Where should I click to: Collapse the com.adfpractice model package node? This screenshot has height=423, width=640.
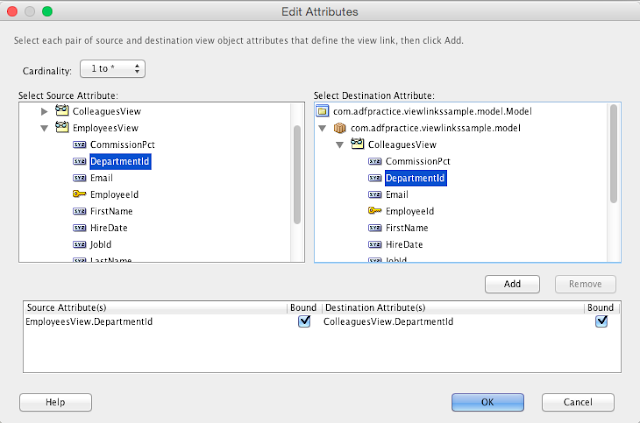322,128
